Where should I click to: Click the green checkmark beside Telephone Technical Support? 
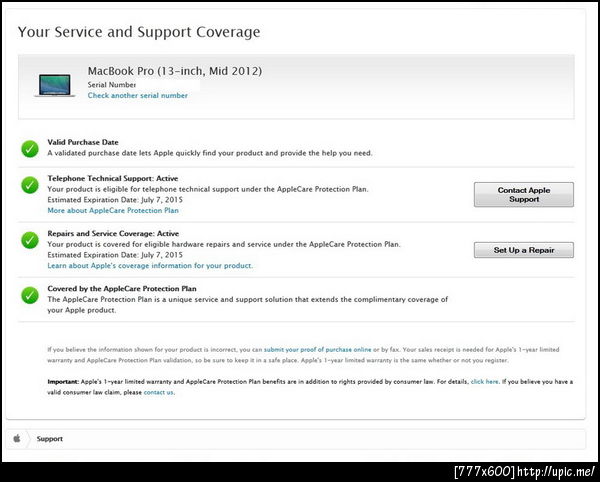point(30,185)
